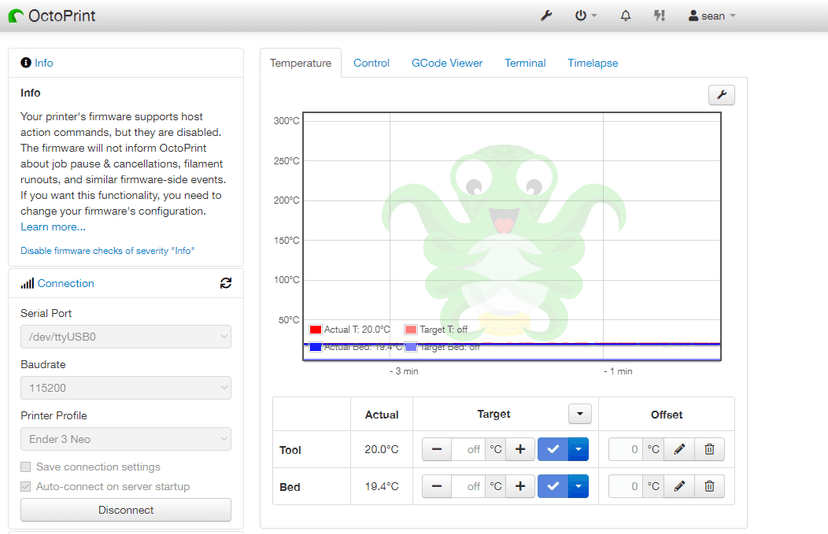Image resolution: width=828 pixels, height=534 pixels.
Task: Edit the Tool temperature offset
Action: coord(679,450)
